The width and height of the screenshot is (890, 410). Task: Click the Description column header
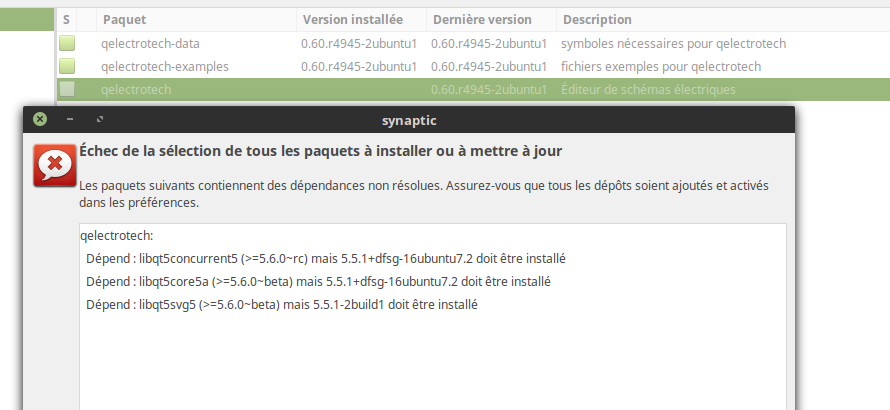click(596, 20)
